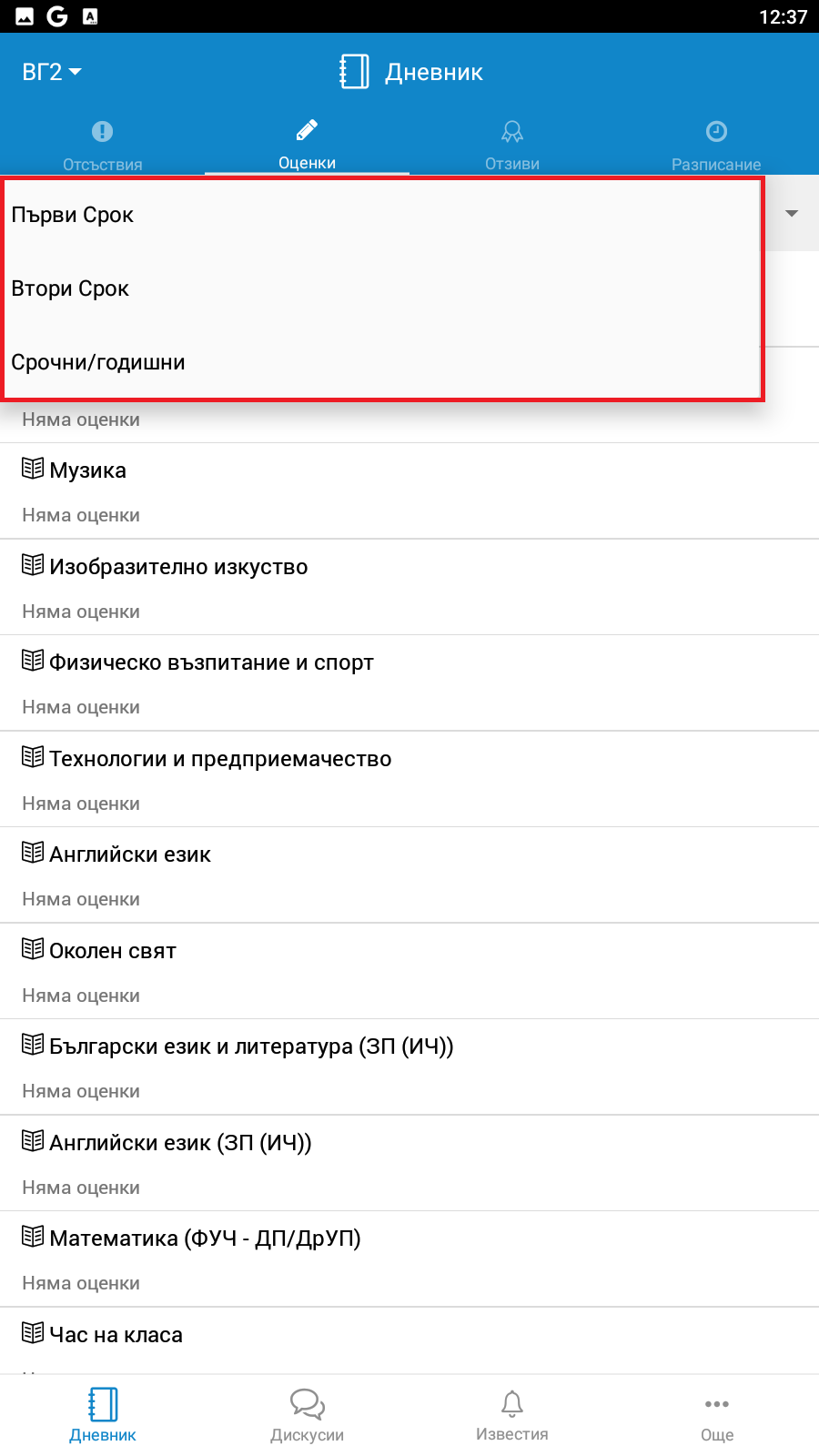
Task: Open the Известия bell icon
Action: click(512, 1404)
